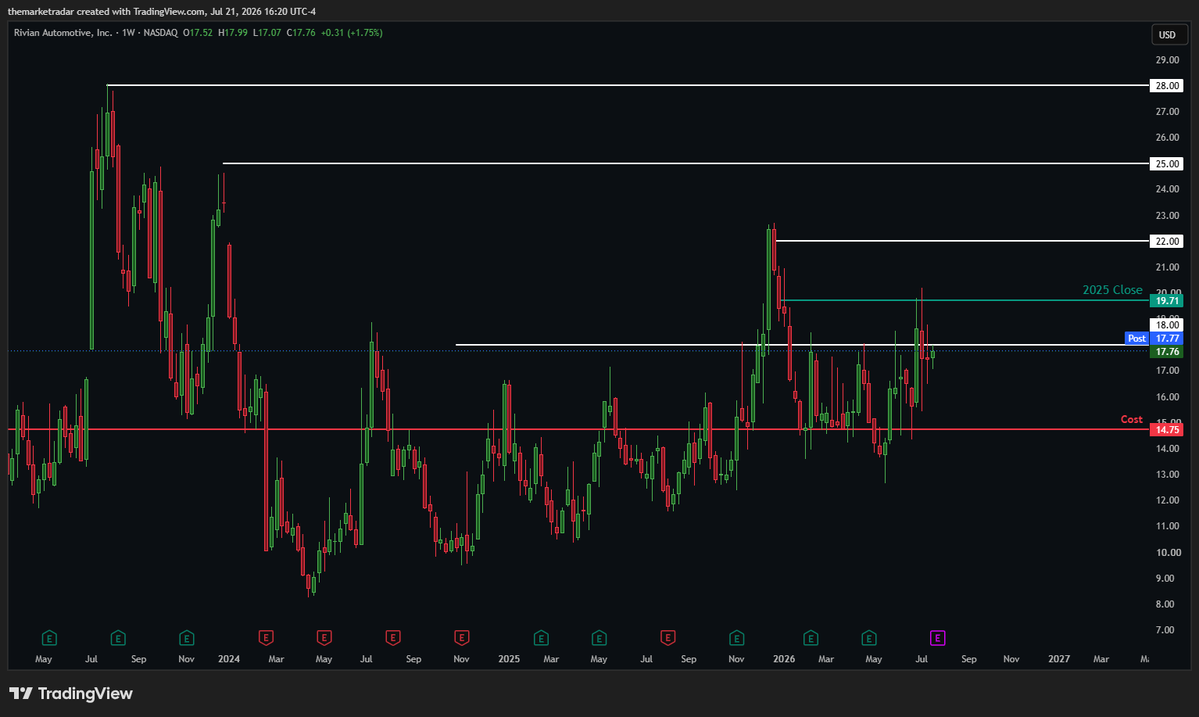The image size is (1199, 717).
Task: Click the 10.00 value on the price axis
Action: coord(1168,552)
